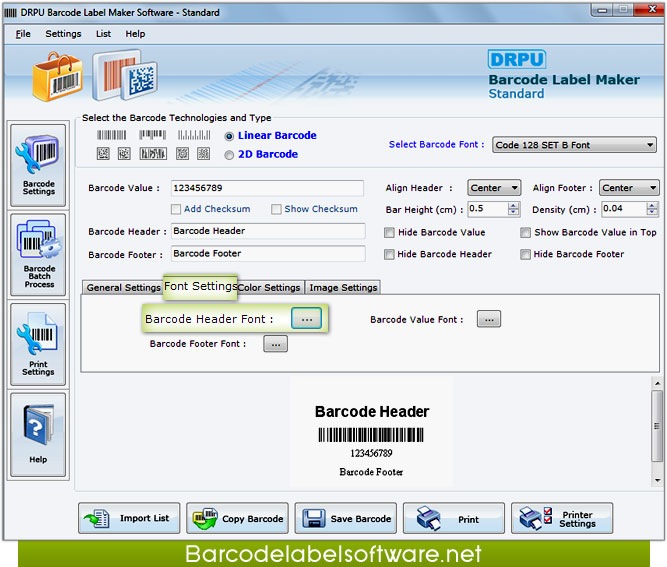Click the Density value field

pos(624,209)
